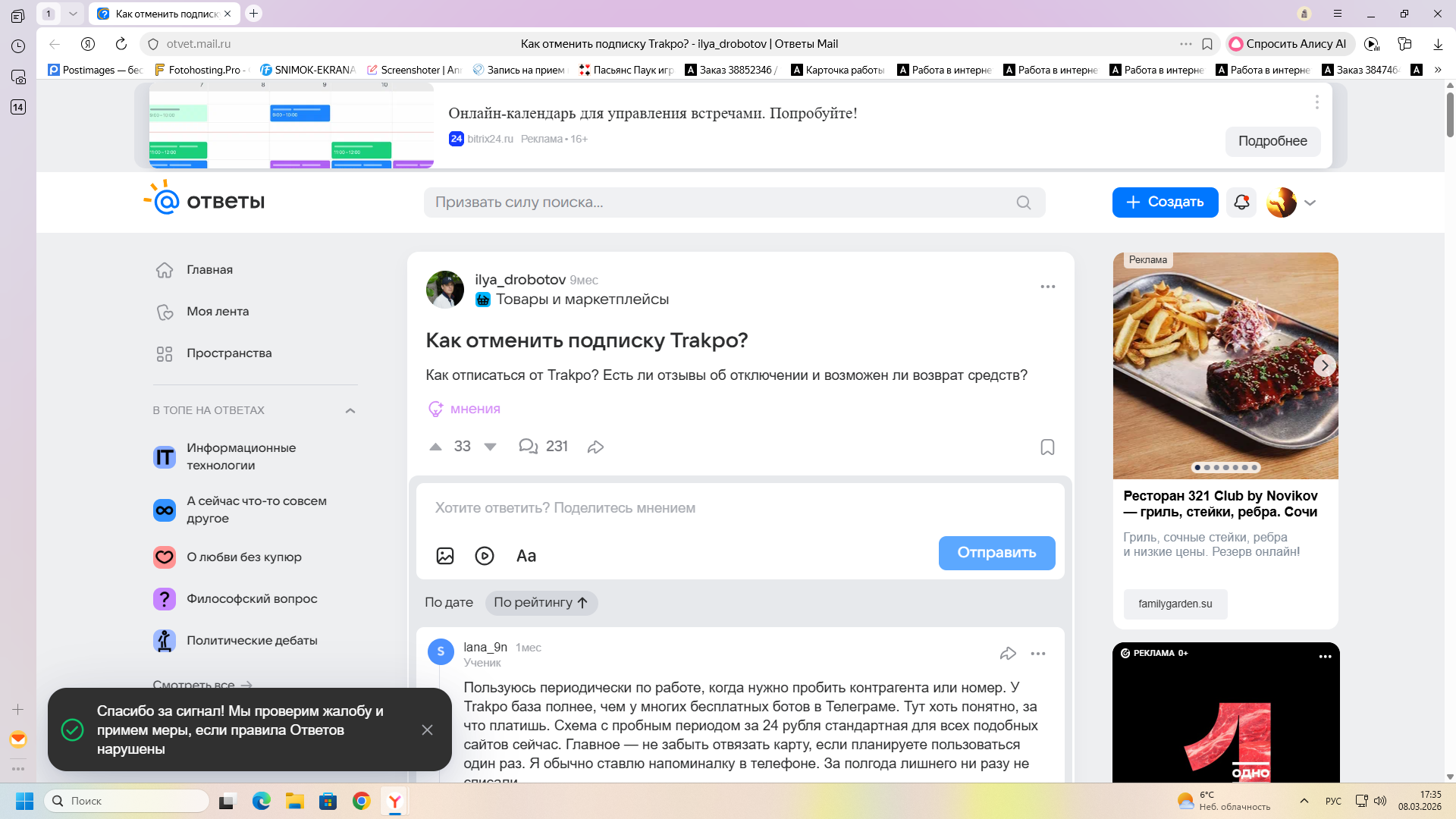
Task: Attach a video to the answer
Action: (485, 556)
